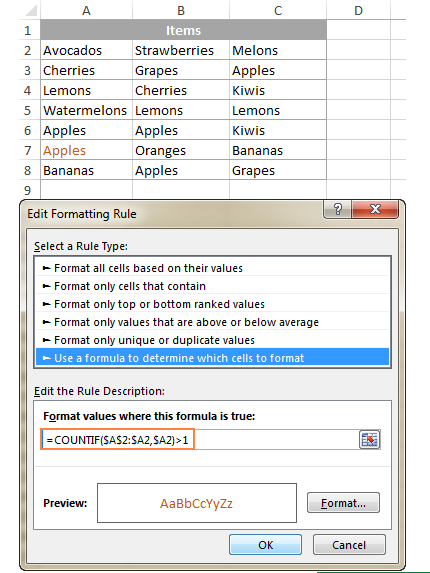Select 'Format only unique or duplicate values'
430x573 pixels.
pos(213,340)
